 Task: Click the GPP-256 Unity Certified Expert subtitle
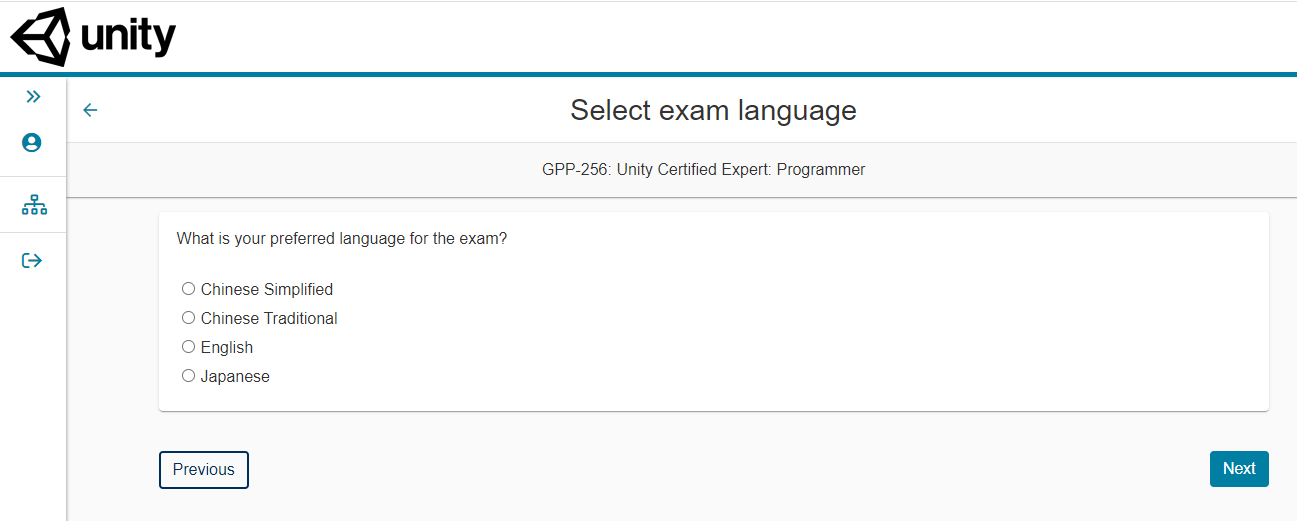[703, 170]
